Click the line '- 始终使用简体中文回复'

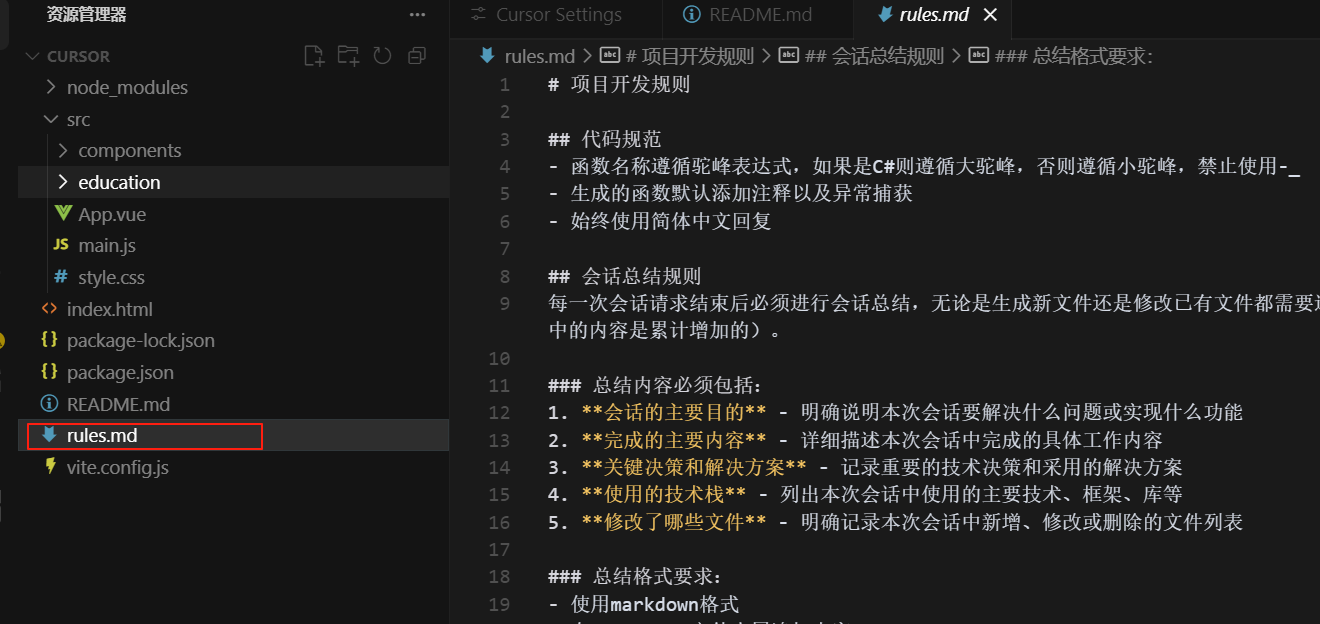(660, 221)
